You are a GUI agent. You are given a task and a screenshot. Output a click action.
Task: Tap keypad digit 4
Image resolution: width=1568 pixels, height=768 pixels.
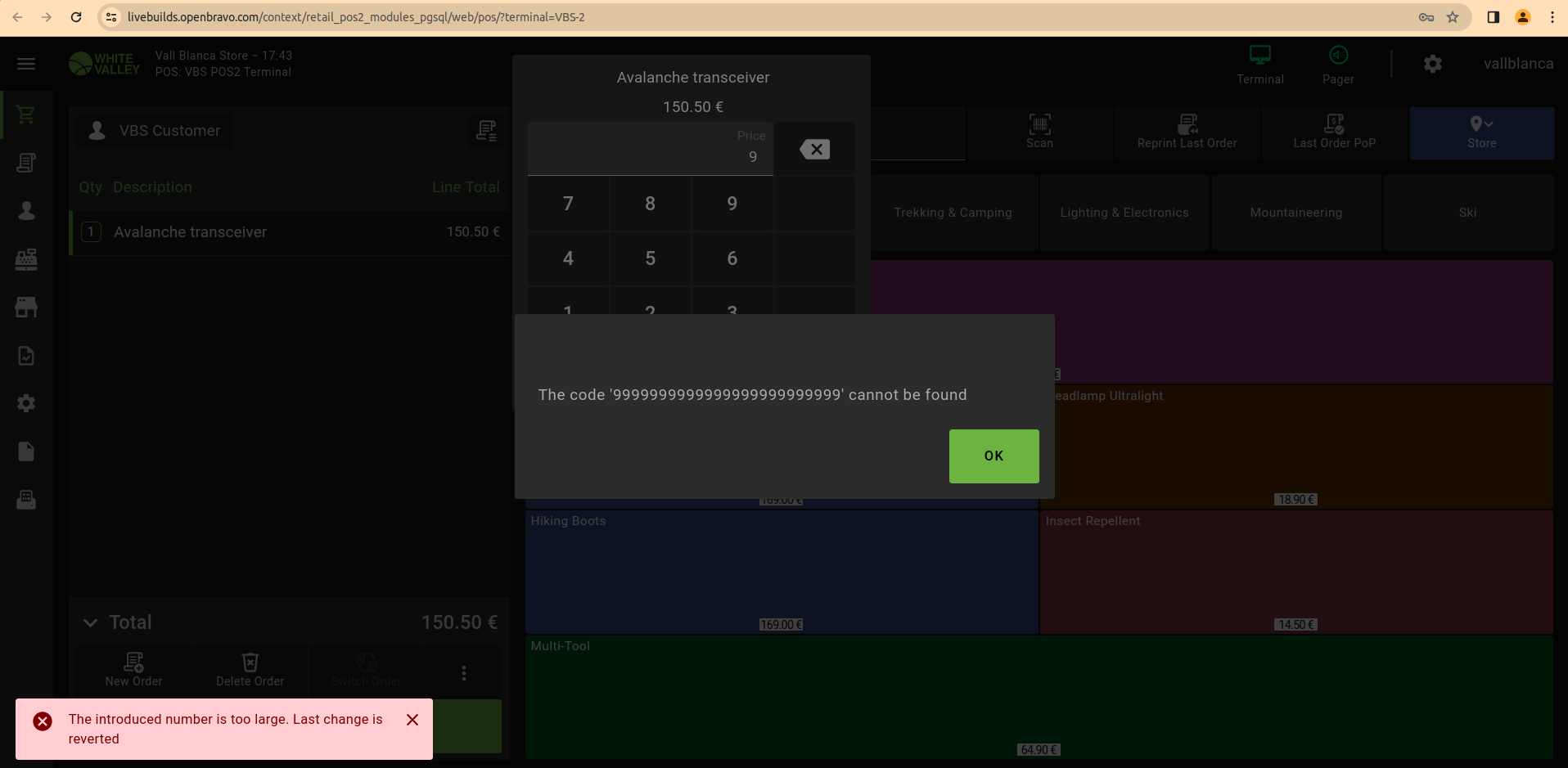tap(568, 258)
